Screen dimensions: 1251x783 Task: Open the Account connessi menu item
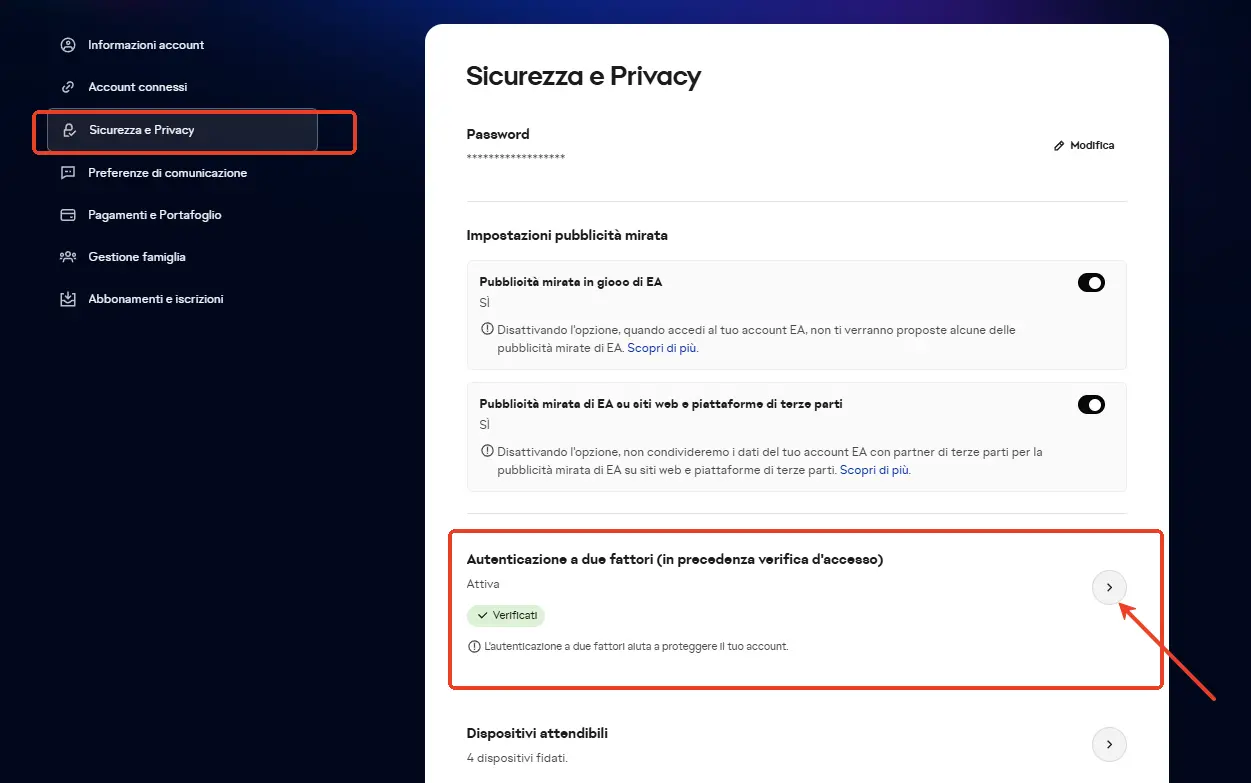tap(137, 87)
